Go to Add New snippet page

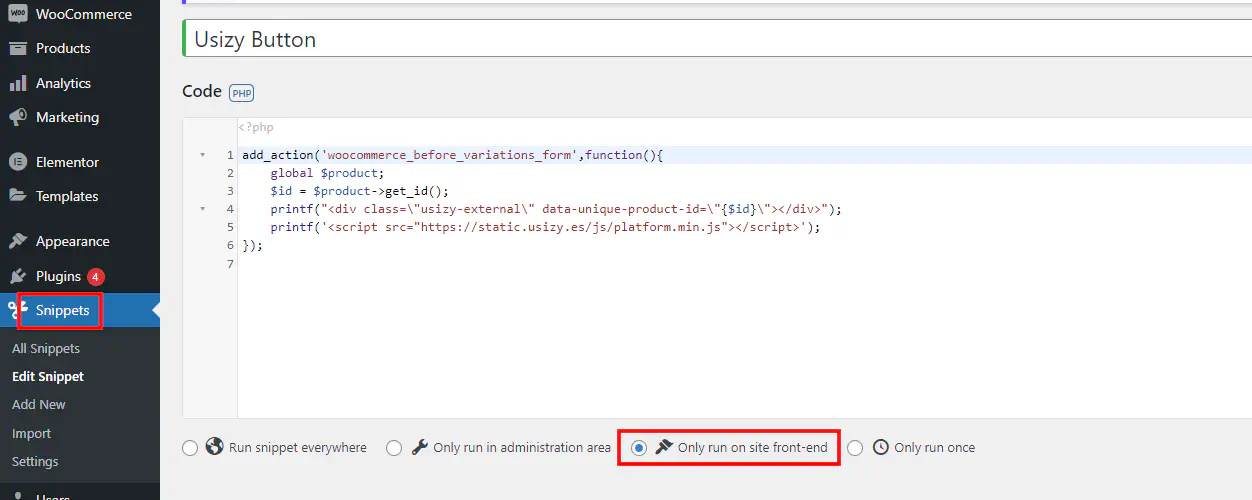click(x=39, y=404)
